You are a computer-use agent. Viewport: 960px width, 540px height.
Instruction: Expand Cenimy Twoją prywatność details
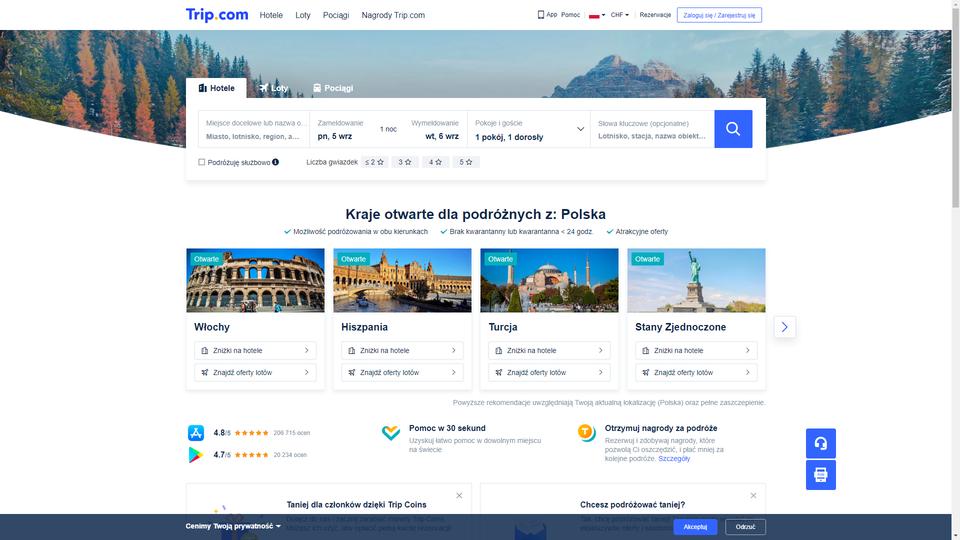click(233, 526)
